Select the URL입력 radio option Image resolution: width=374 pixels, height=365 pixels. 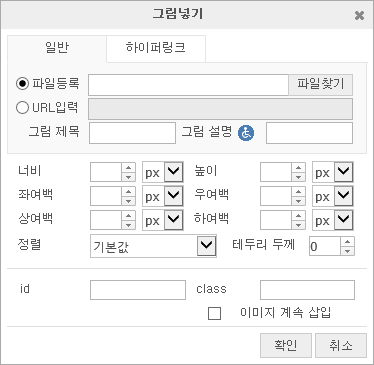tap(22, 108)
